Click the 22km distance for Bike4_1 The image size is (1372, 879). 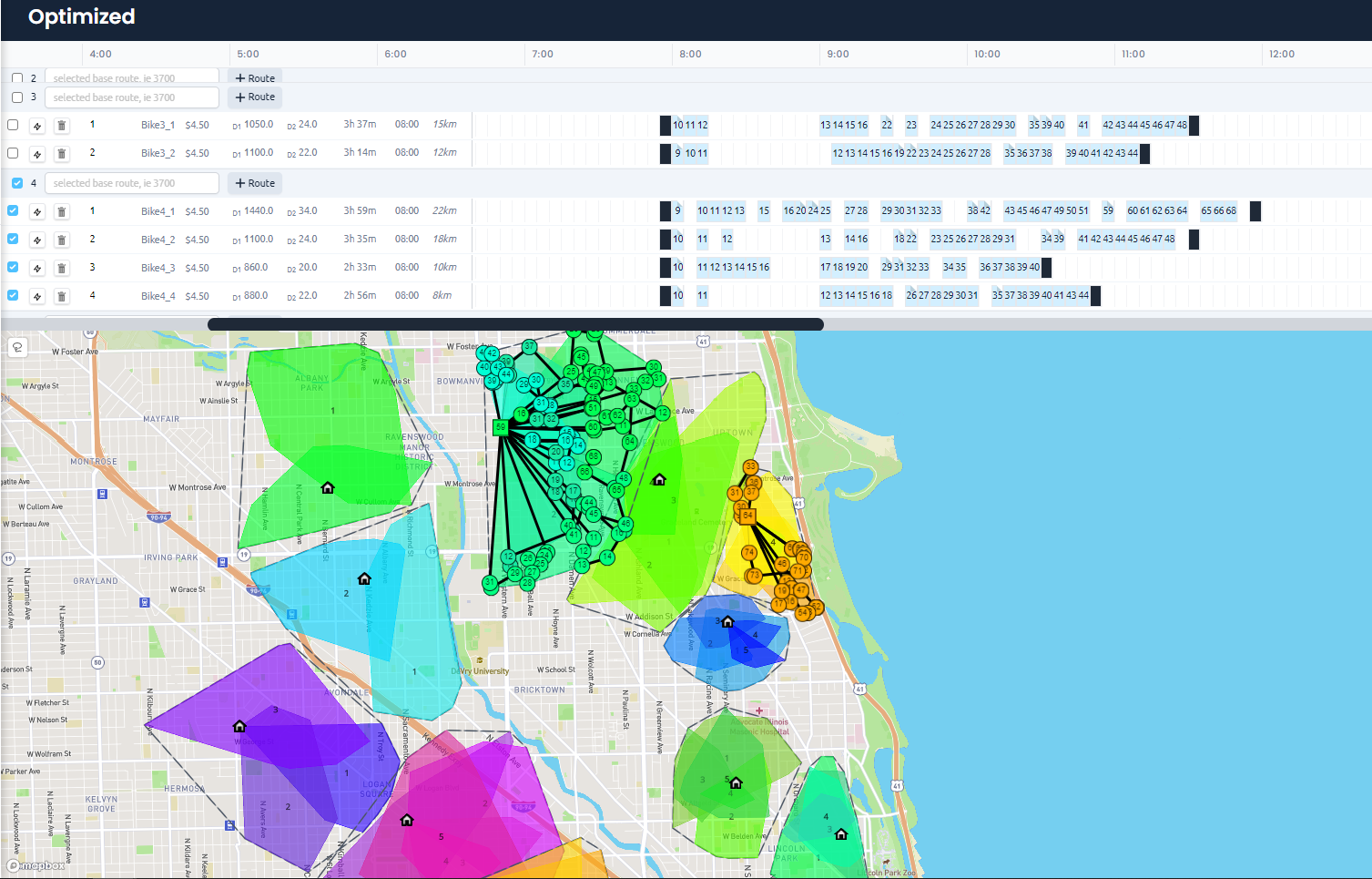click(444, 211)
